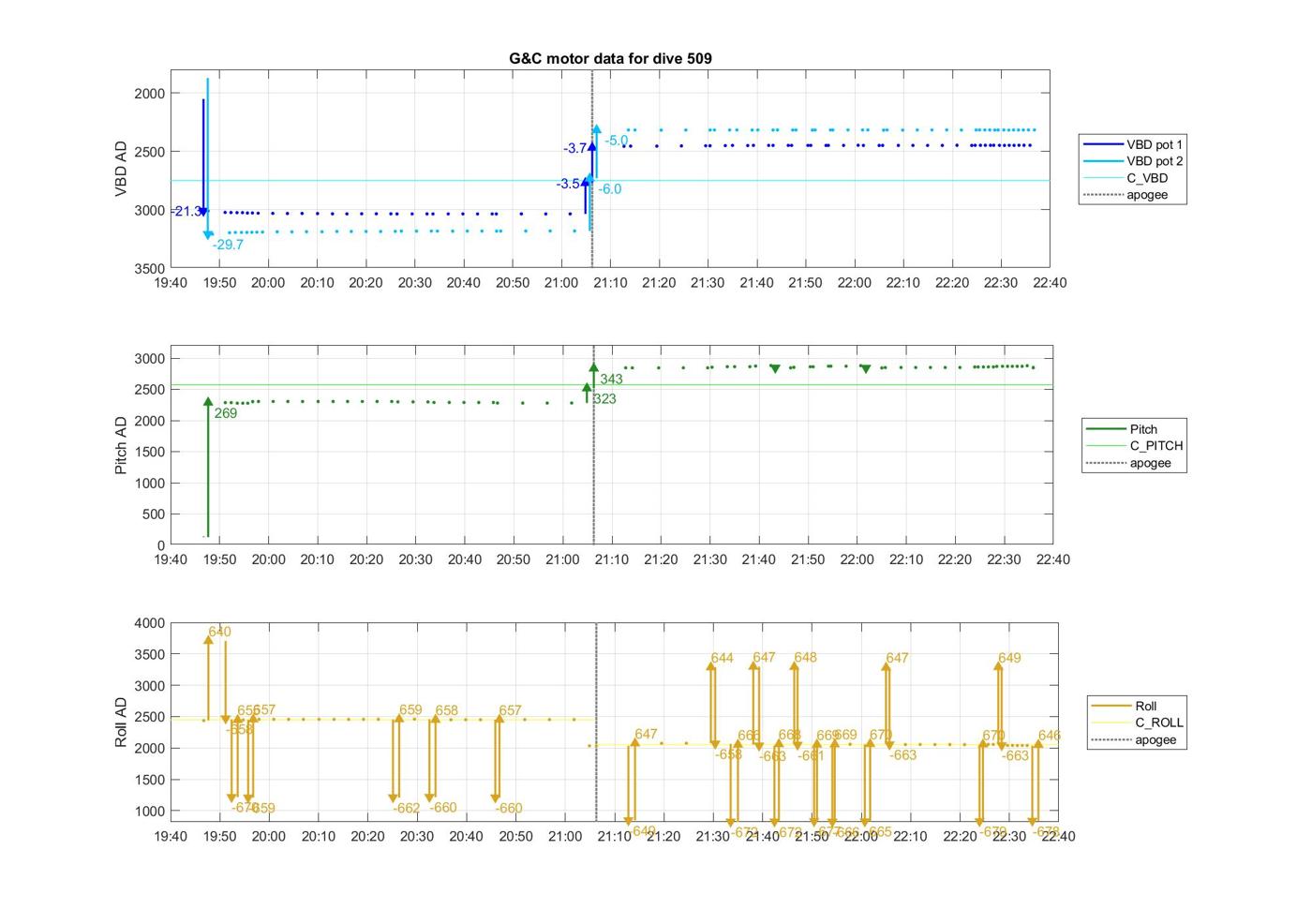
Task: Click the '22:10' tick below the Roll plot
Action: pyautogui.click(x=910, y=836)
